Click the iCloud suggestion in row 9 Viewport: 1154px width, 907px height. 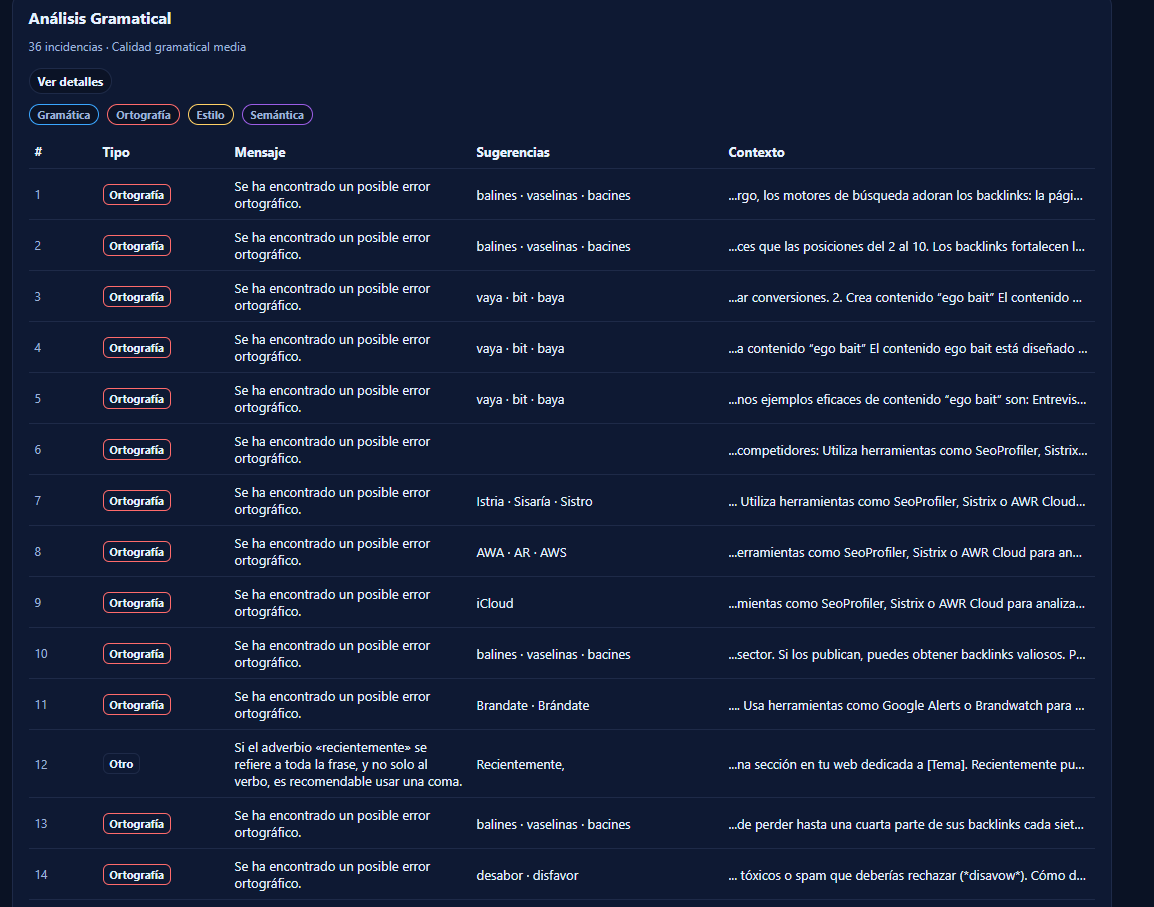coord(495,603)
